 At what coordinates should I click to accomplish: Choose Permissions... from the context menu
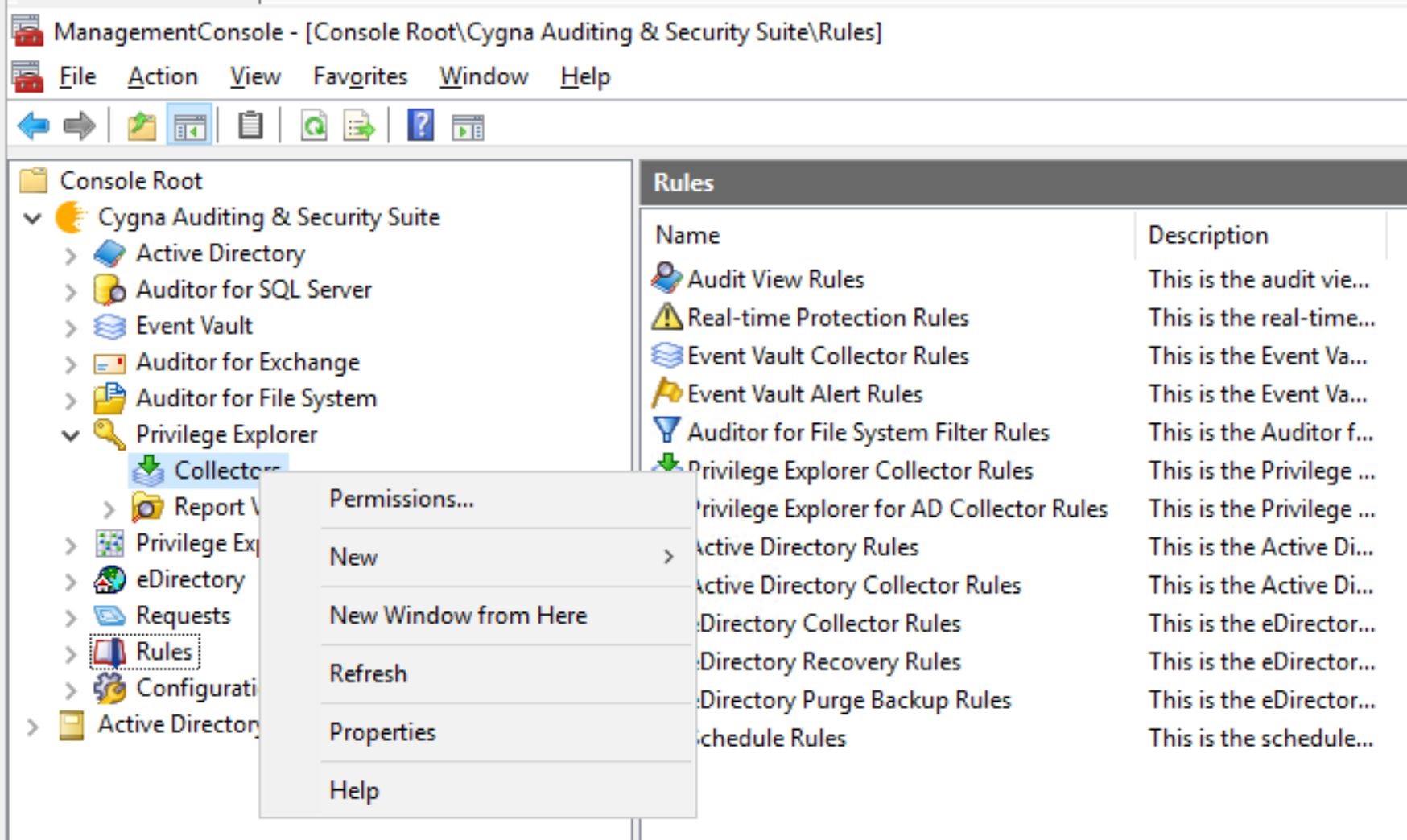click(x=478, y=499)
